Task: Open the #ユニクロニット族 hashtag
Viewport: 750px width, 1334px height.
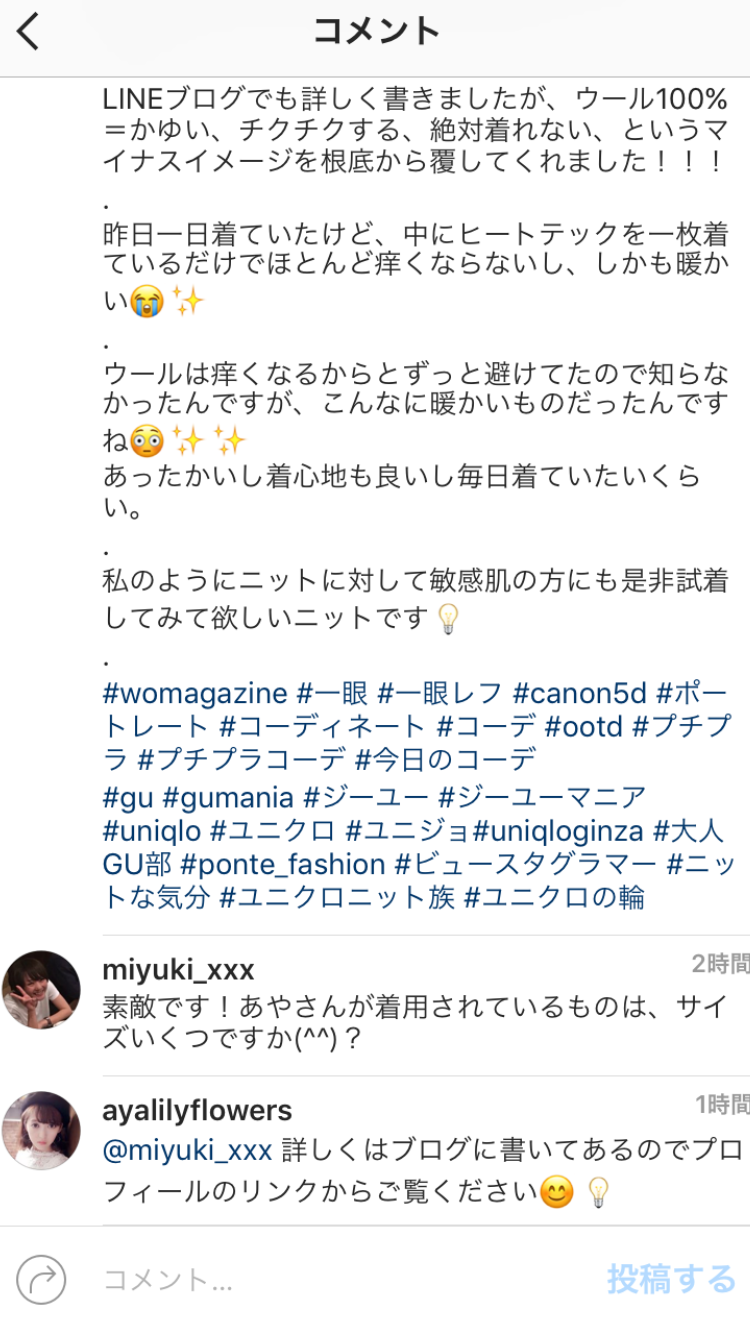Action: click(x=337, y=897)
